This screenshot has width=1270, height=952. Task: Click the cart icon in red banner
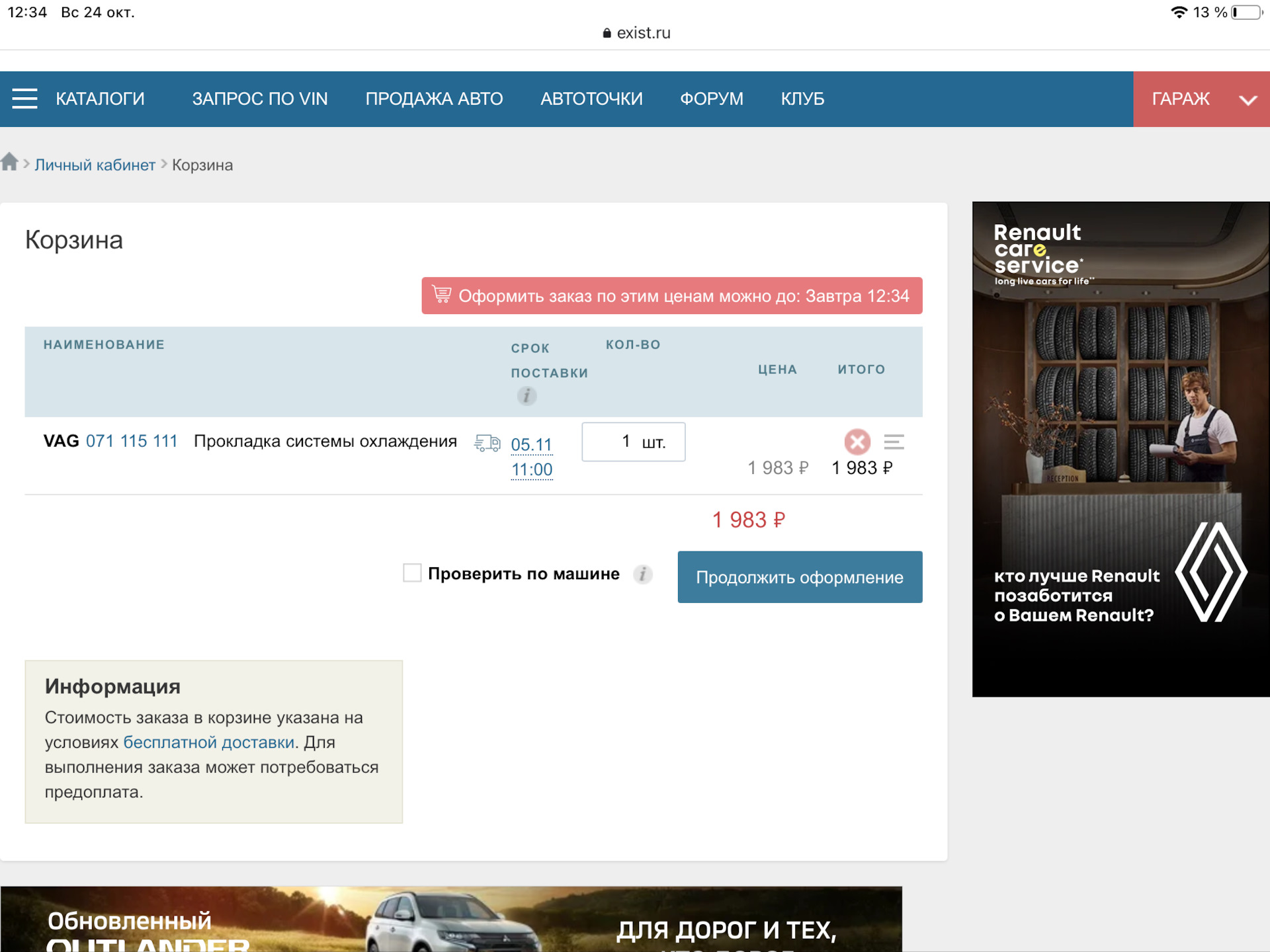[x=441, y=294]
